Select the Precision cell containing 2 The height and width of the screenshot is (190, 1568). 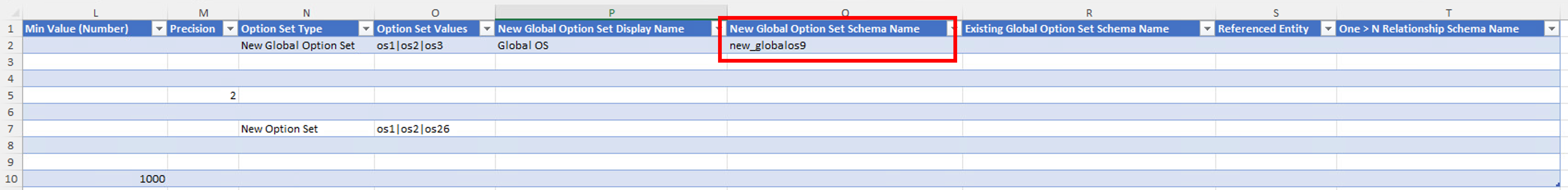203,95
